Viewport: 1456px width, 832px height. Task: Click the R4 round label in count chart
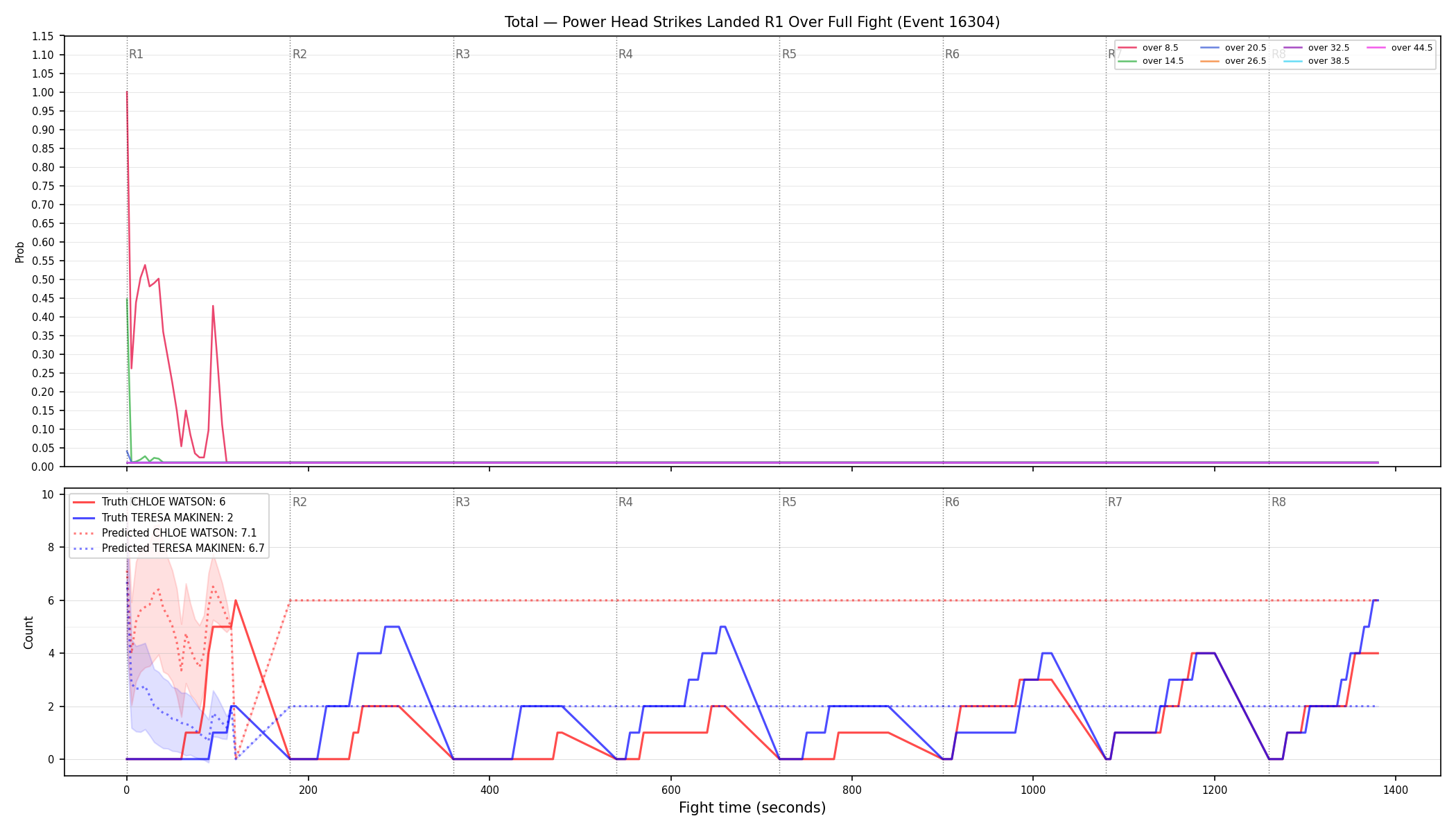click(625, 502)
